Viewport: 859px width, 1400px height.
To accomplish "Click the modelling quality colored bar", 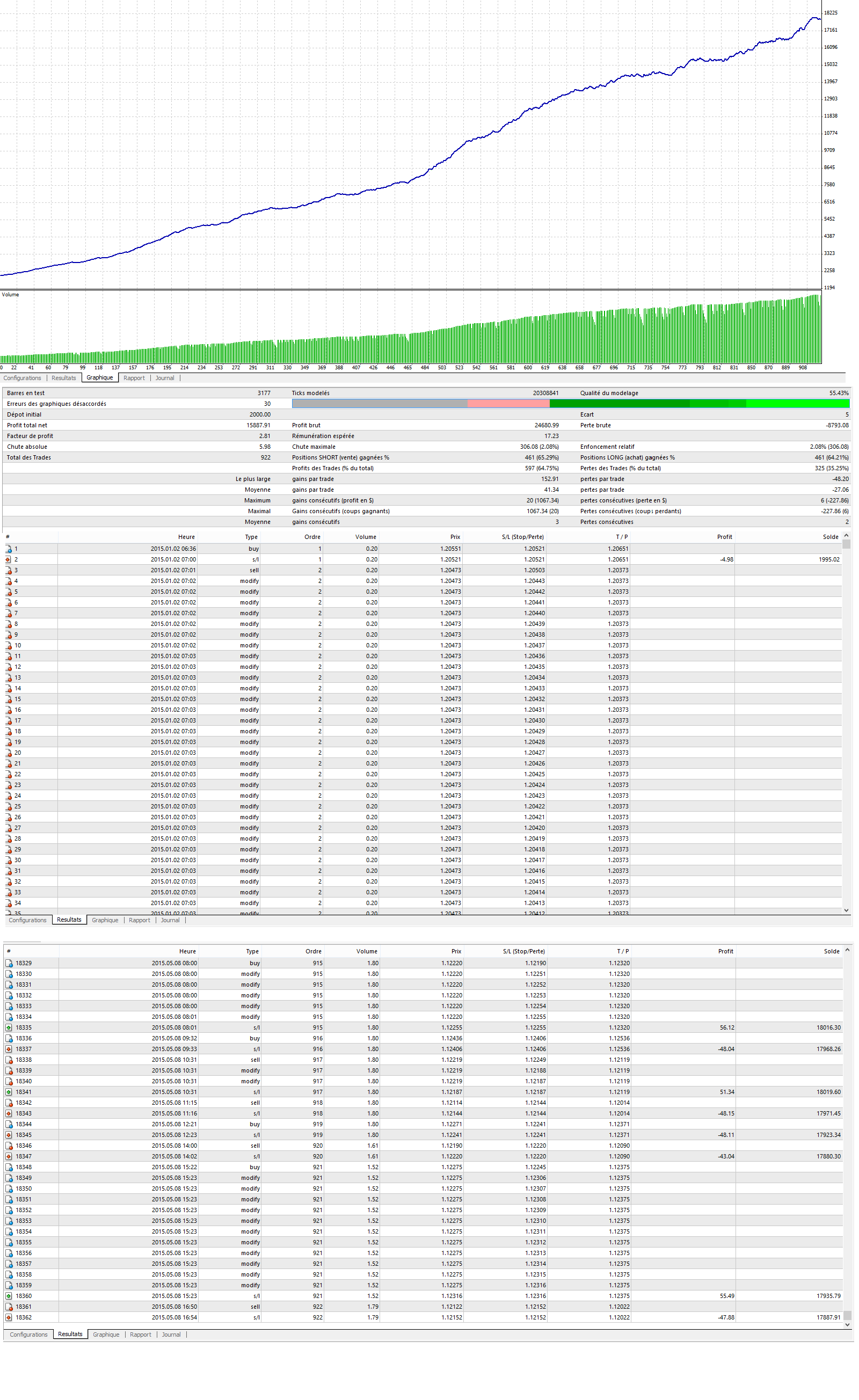I will 570,404.
